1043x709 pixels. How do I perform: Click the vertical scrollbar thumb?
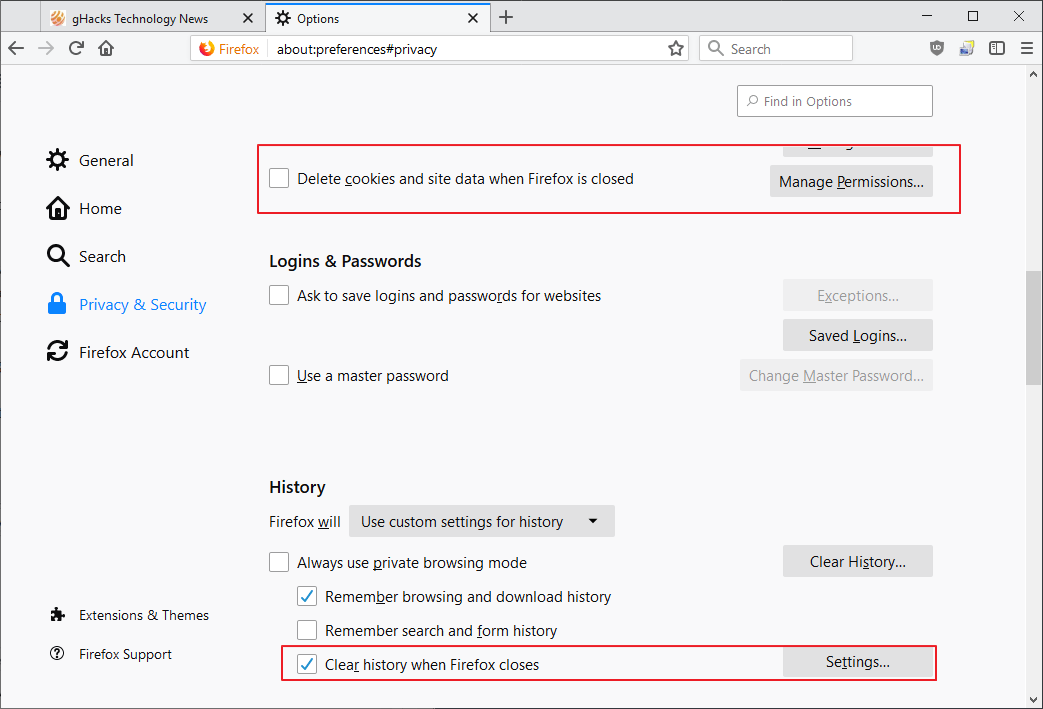point(1033,327)
